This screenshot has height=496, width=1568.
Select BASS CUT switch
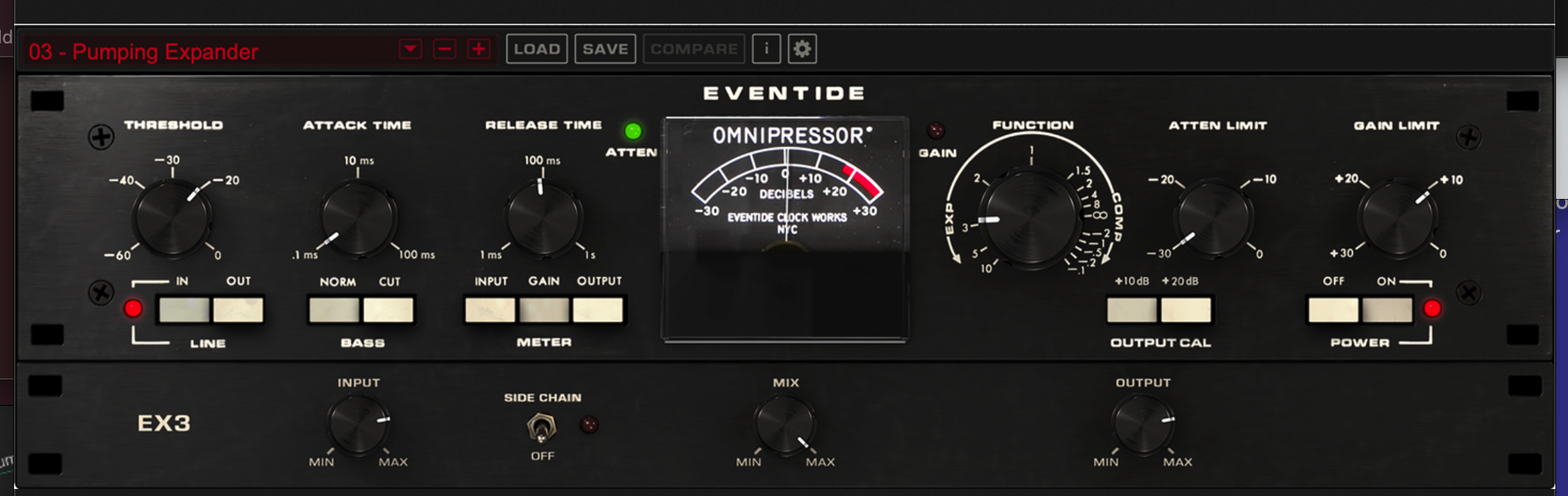click(388, 310)
